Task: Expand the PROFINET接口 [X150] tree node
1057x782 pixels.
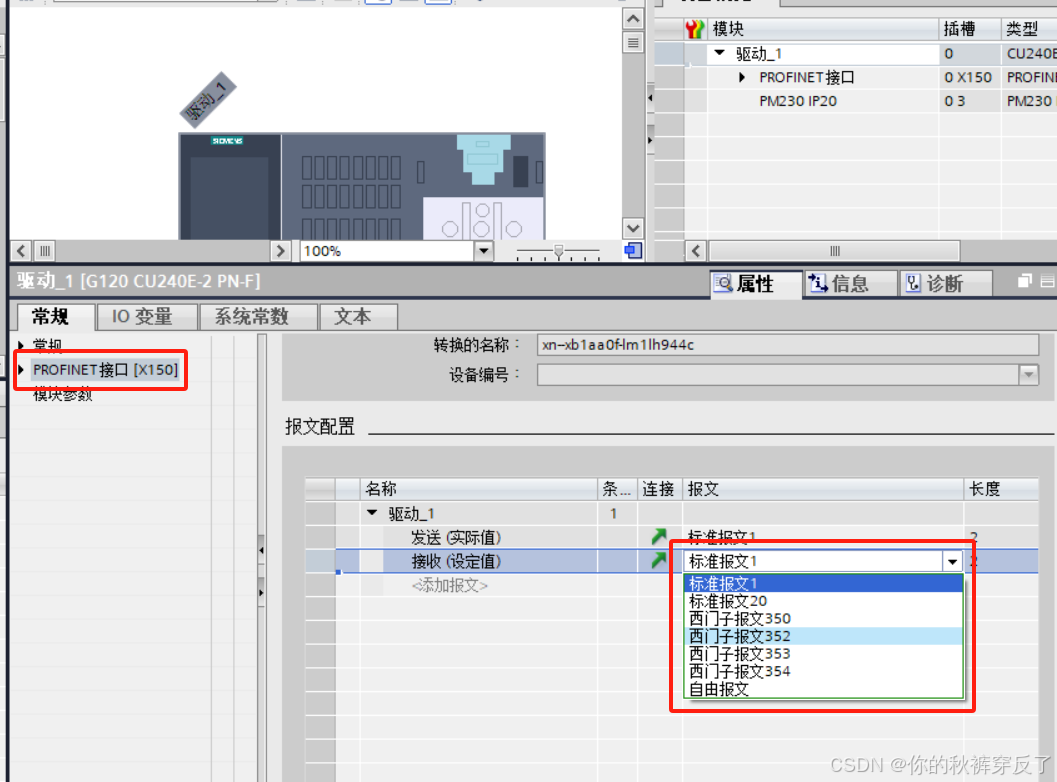Action: click(x=21, y=369)
